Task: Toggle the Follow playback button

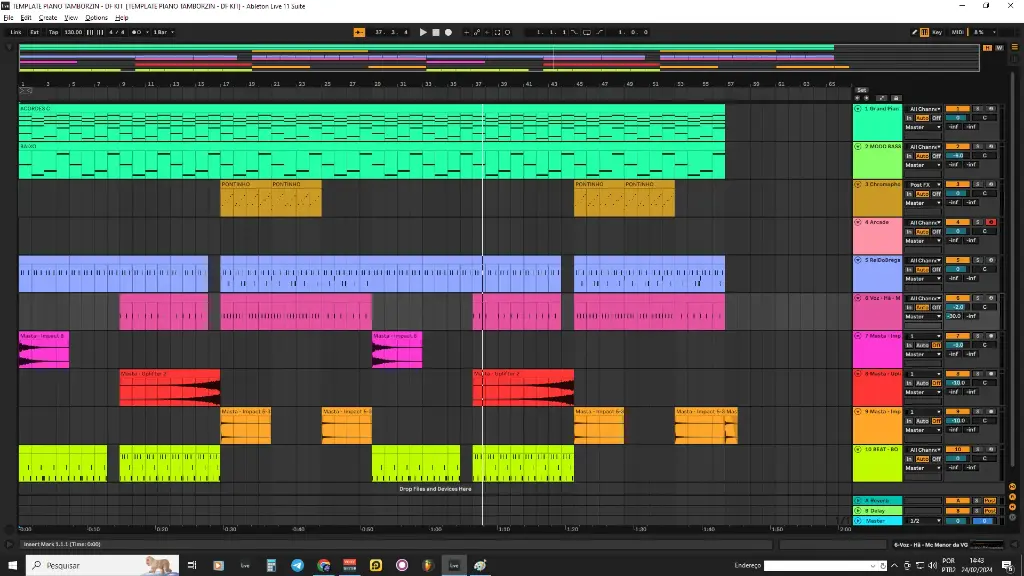Action: (x=359, y=32)
